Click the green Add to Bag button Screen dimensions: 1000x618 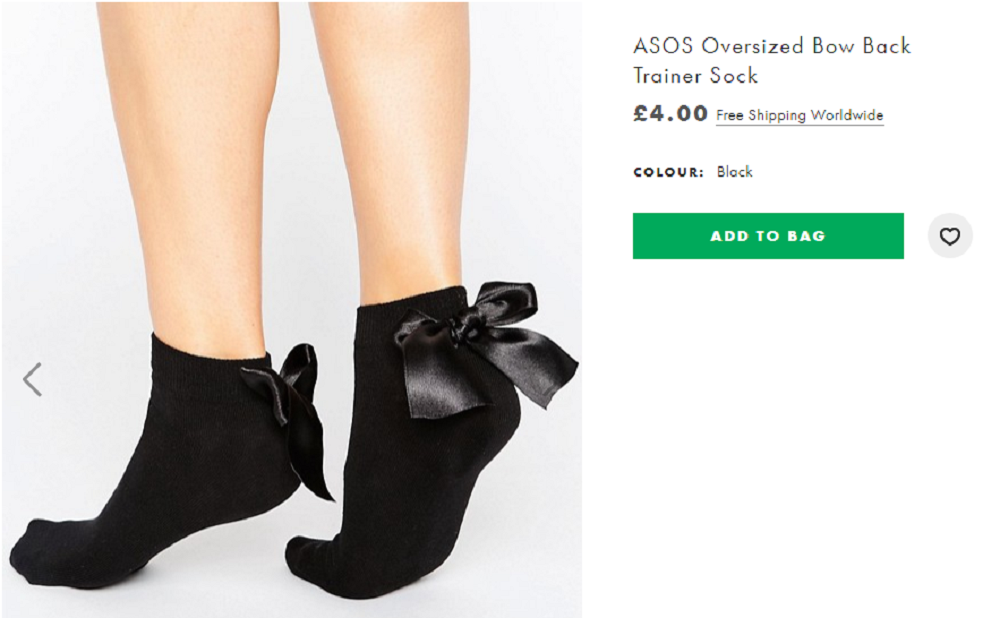point(768,236)
